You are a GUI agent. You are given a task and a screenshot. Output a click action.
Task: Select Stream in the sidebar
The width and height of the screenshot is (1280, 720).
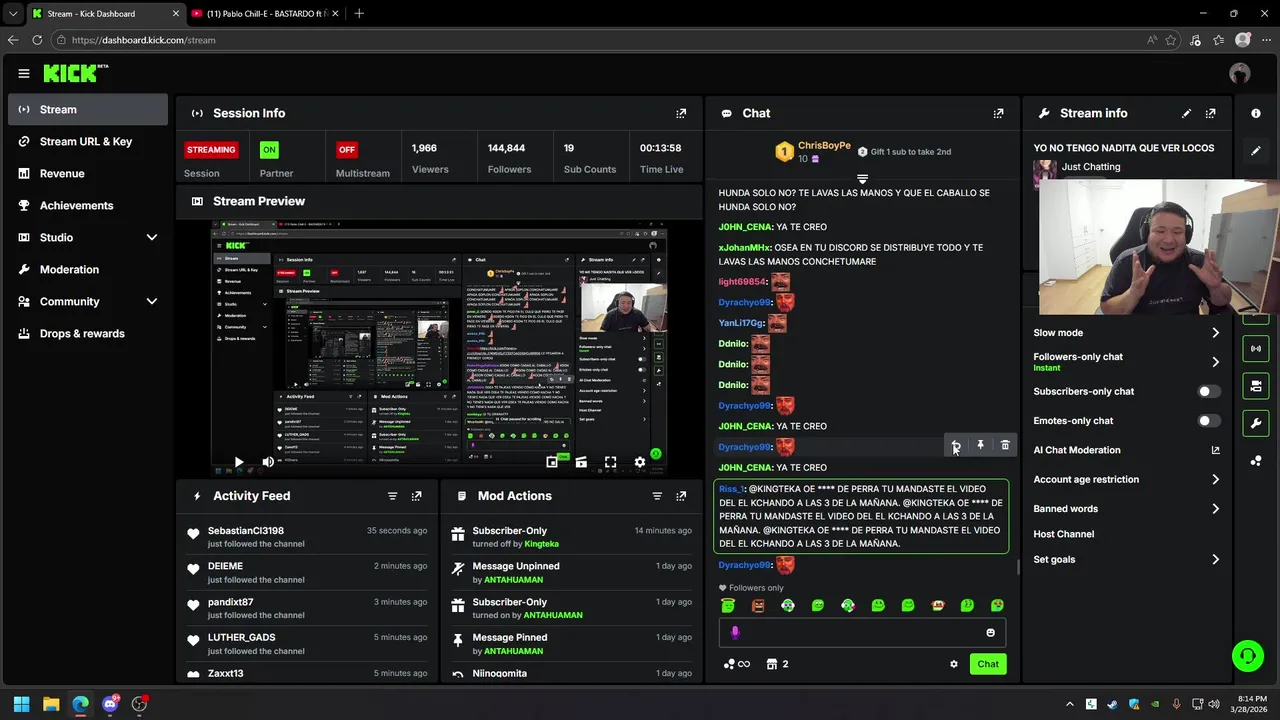tap(88, 110)
